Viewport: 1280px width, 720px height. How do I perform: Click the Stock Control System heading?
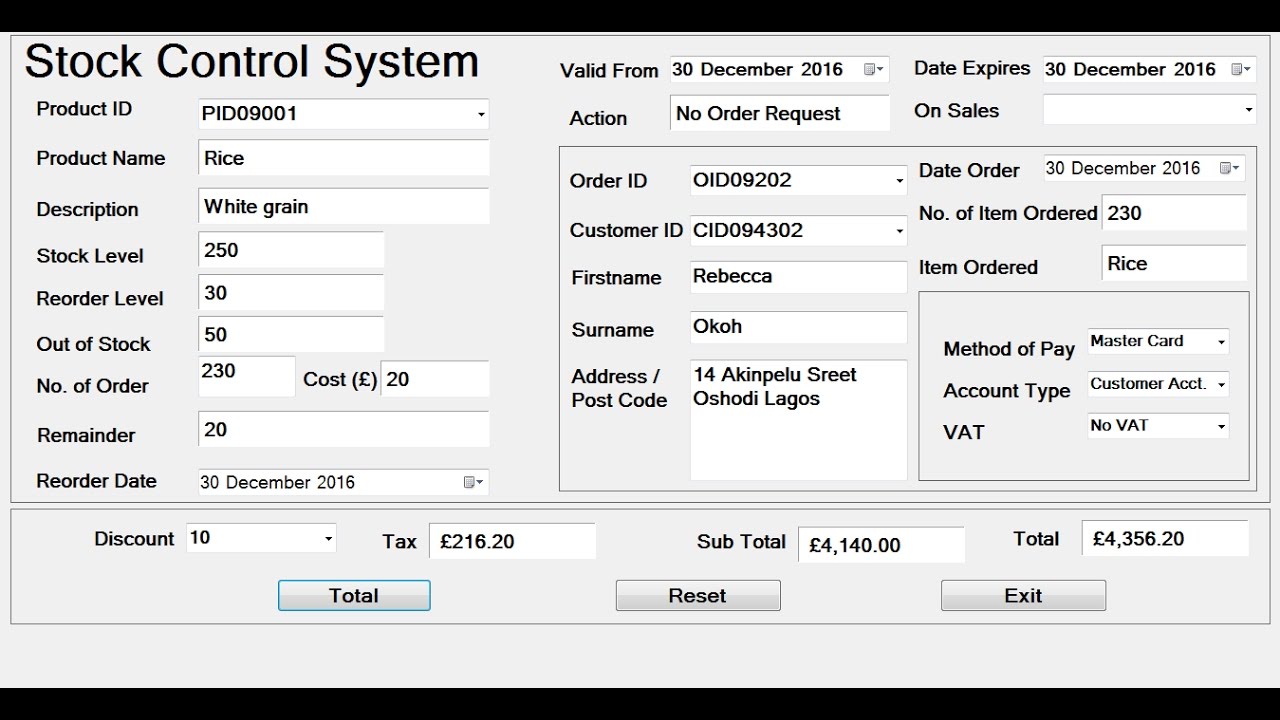252,61
